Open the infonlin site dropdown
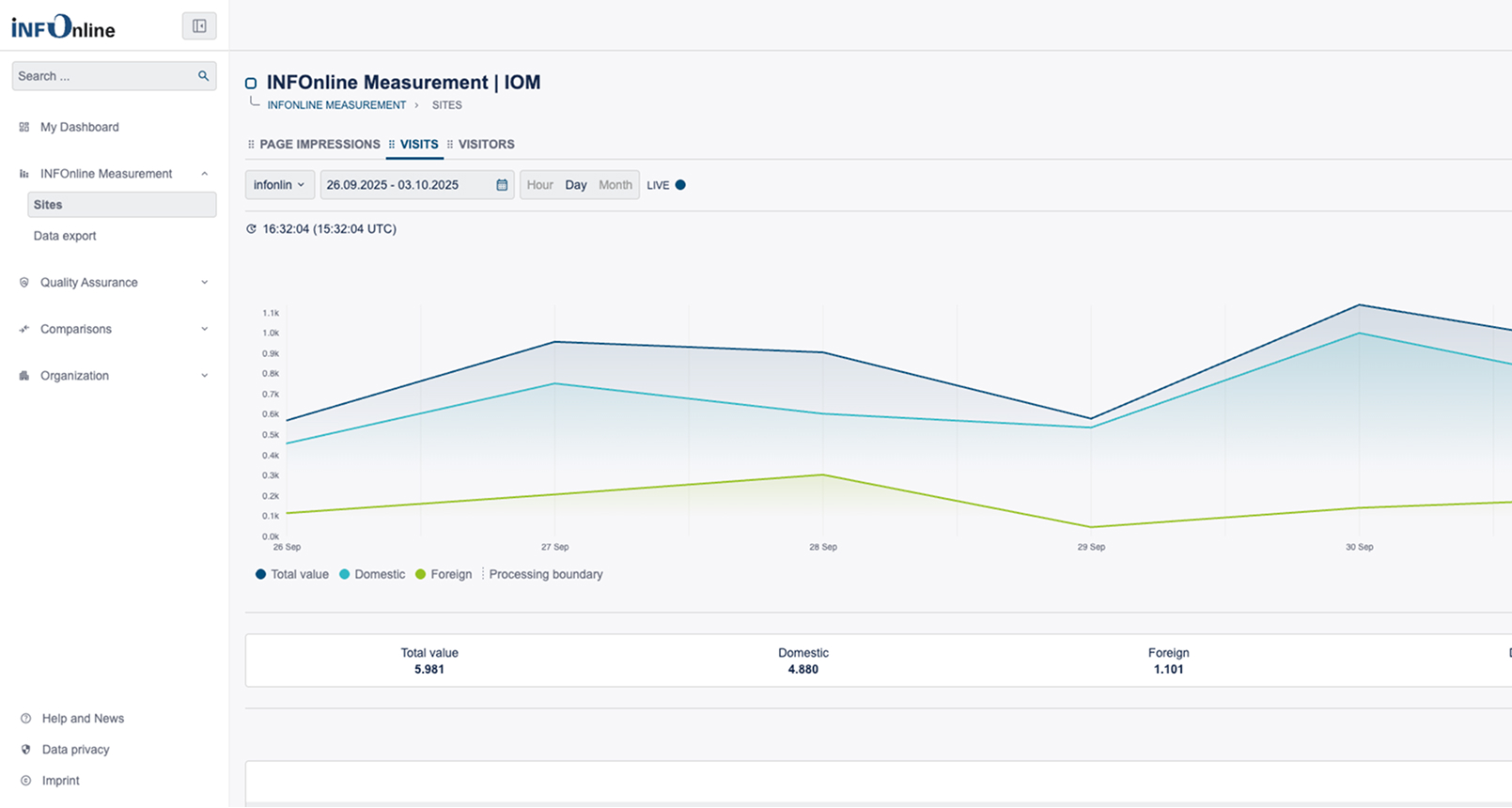 coord(279,185)
